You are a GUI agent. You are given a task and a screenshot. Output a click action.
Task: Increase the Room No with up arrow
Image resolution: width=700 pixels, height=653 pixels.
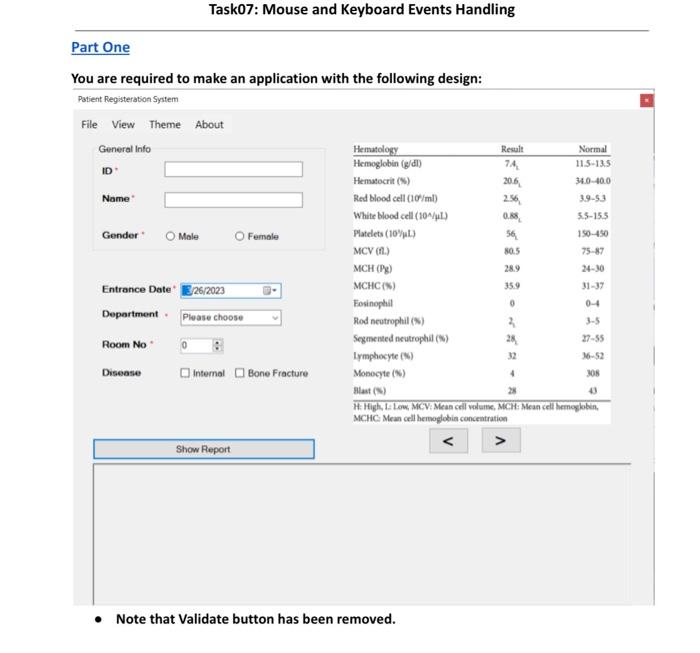pyautogui.click(x=217, y=342)
